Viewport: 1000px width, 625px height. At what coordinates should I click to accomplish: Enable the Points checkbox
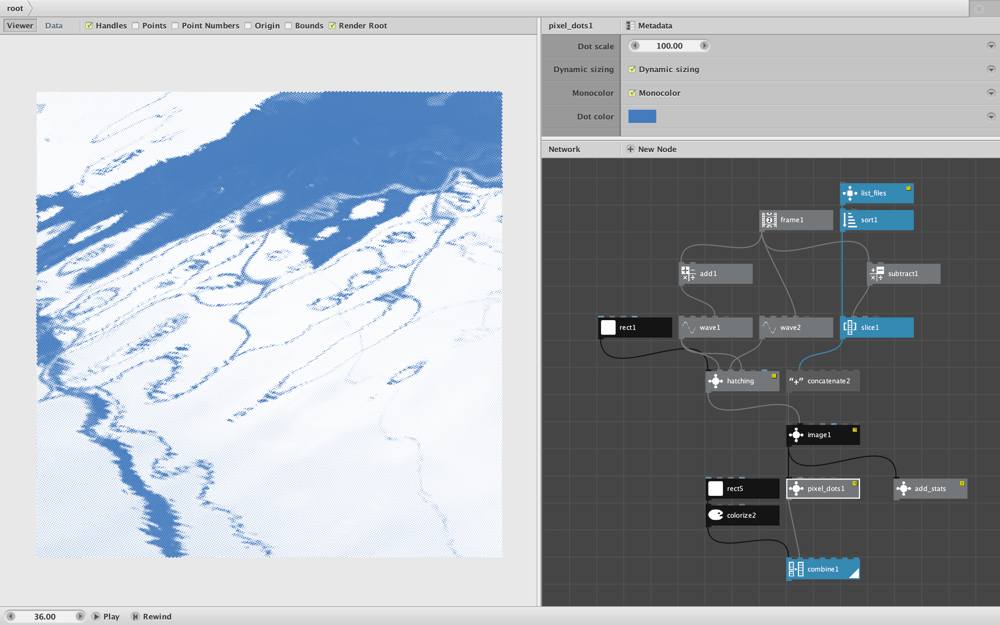(135, 26)
